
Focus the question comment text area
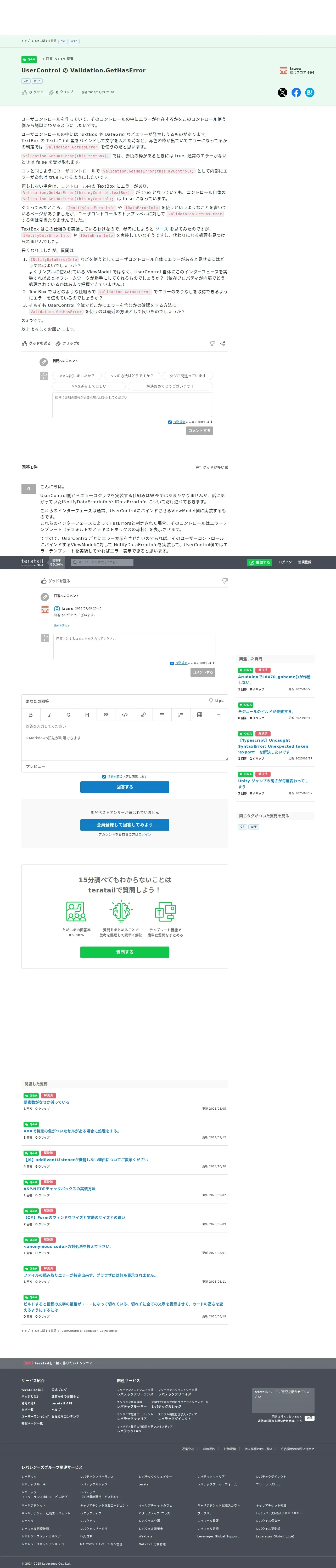point(132,405)
